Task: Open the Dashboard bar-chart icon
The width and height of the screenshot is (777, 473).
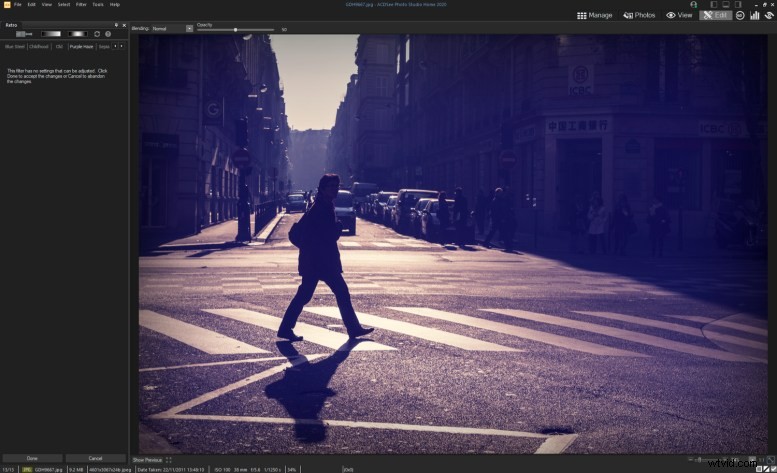Action: (755, 15)
